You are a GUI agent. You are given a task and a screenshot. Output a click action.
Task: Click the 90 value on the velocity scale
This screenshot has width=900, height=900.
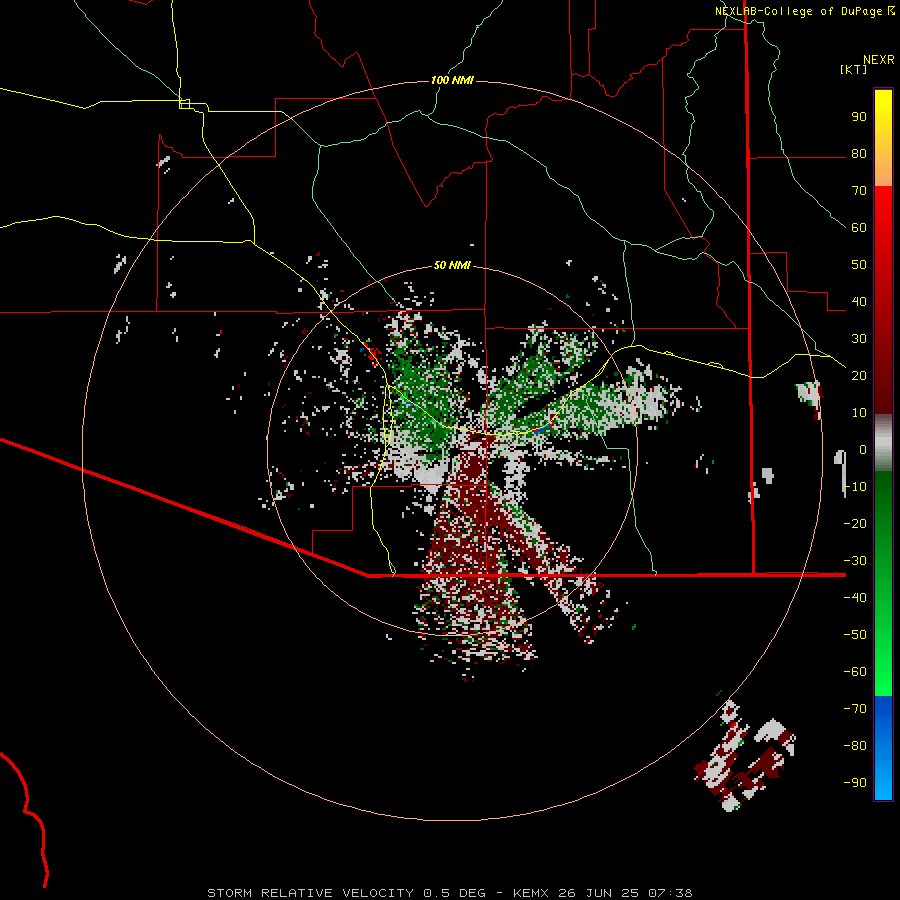[x=859, y=117]
